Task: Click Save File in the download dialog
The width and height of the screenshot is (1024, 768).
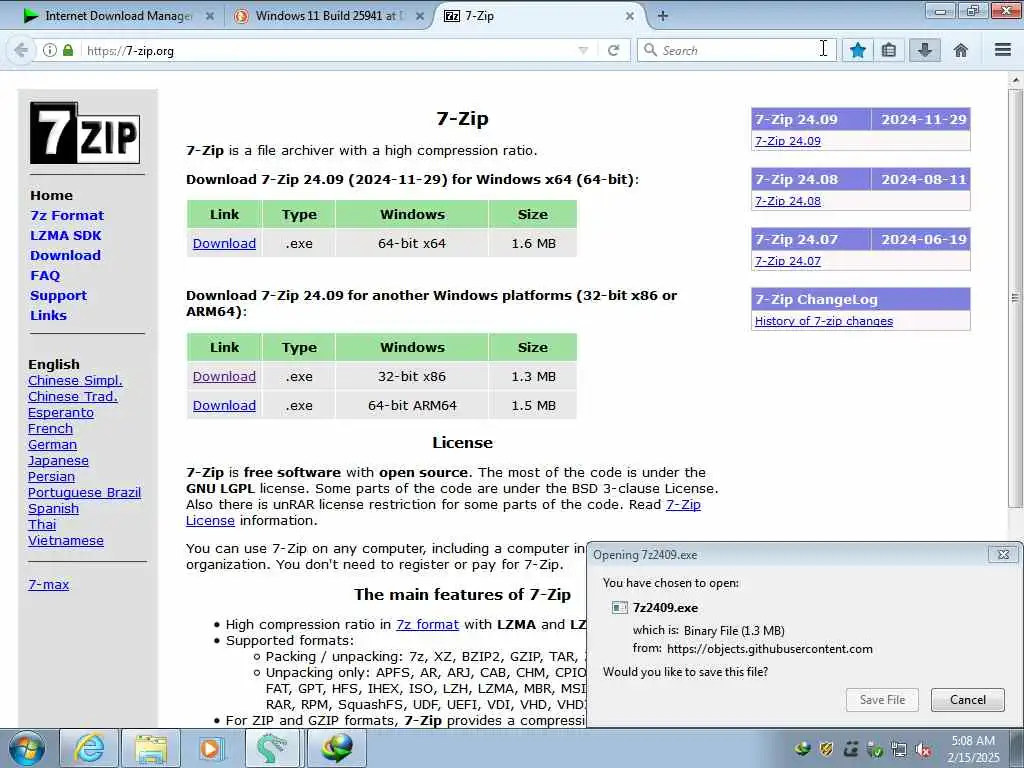Action: (x=882, y=700)
